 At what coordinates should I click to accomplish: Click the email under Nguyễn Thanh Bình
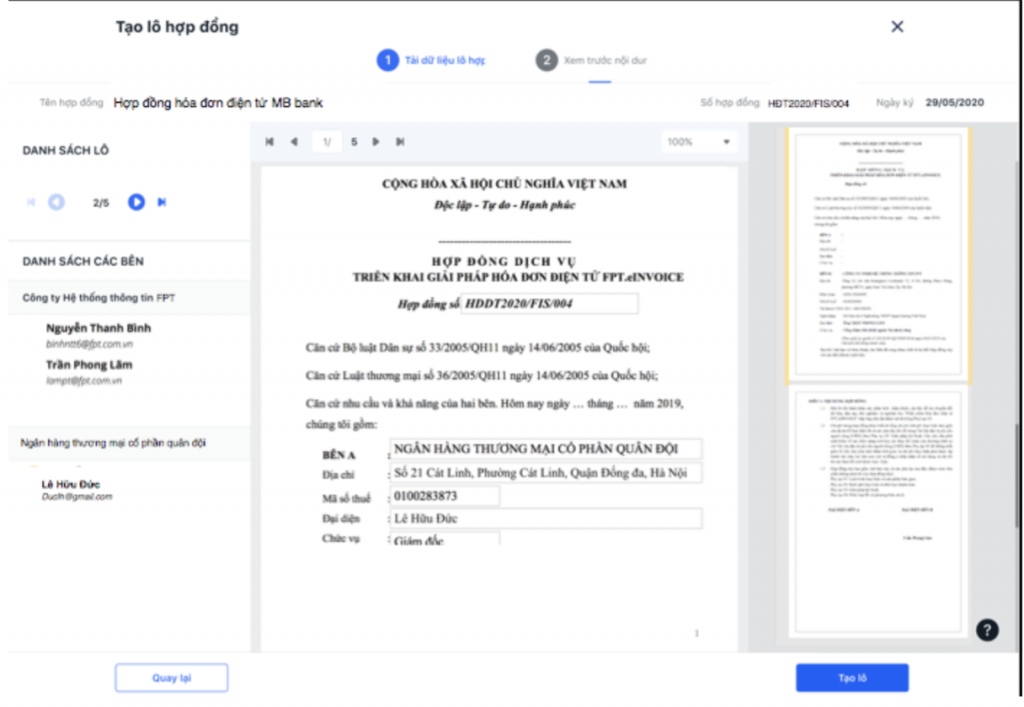pyautogui.click(x=89, y=344)
